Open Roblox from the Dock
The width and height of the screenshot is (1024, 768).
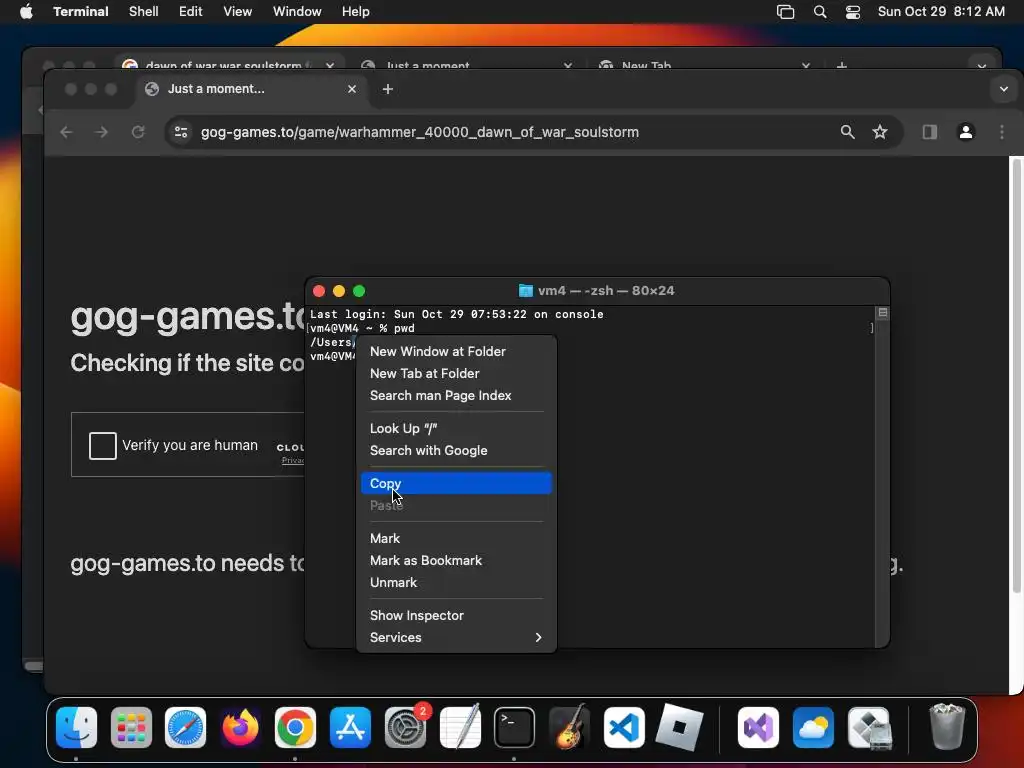tap(679, 727)
